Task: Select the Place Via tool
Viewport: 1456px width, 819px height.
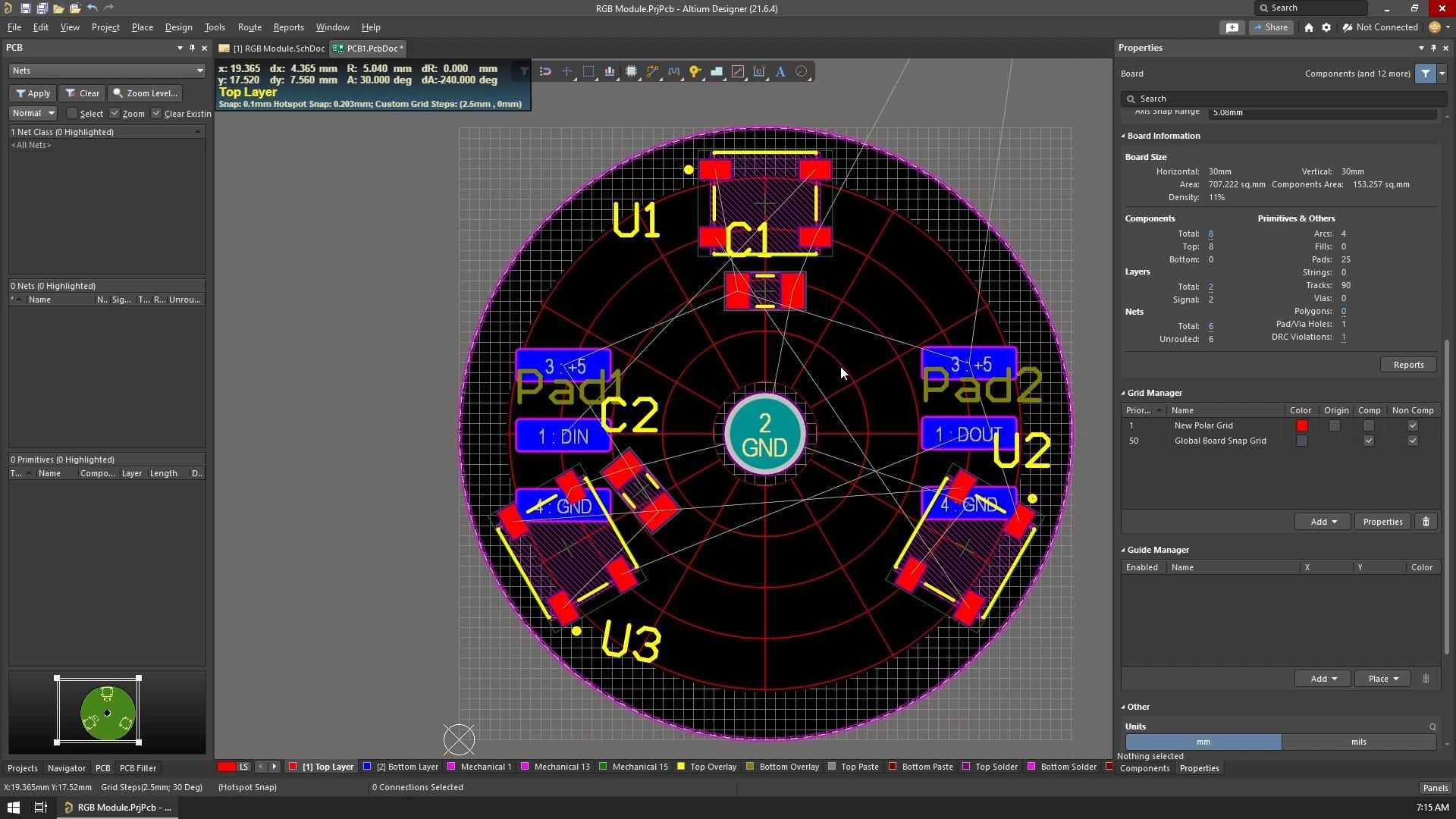Action: [x=695, y=71]
